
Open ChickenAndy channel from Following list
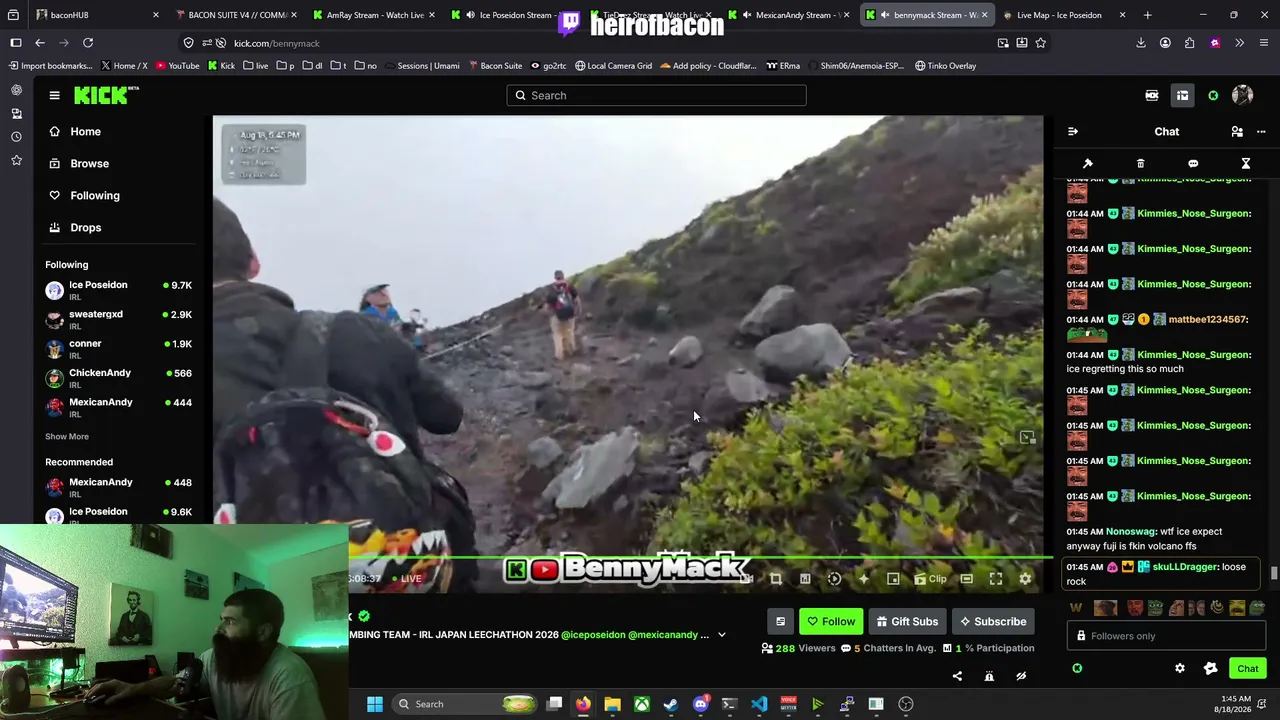pyautogui.click(x=118, y=377)
